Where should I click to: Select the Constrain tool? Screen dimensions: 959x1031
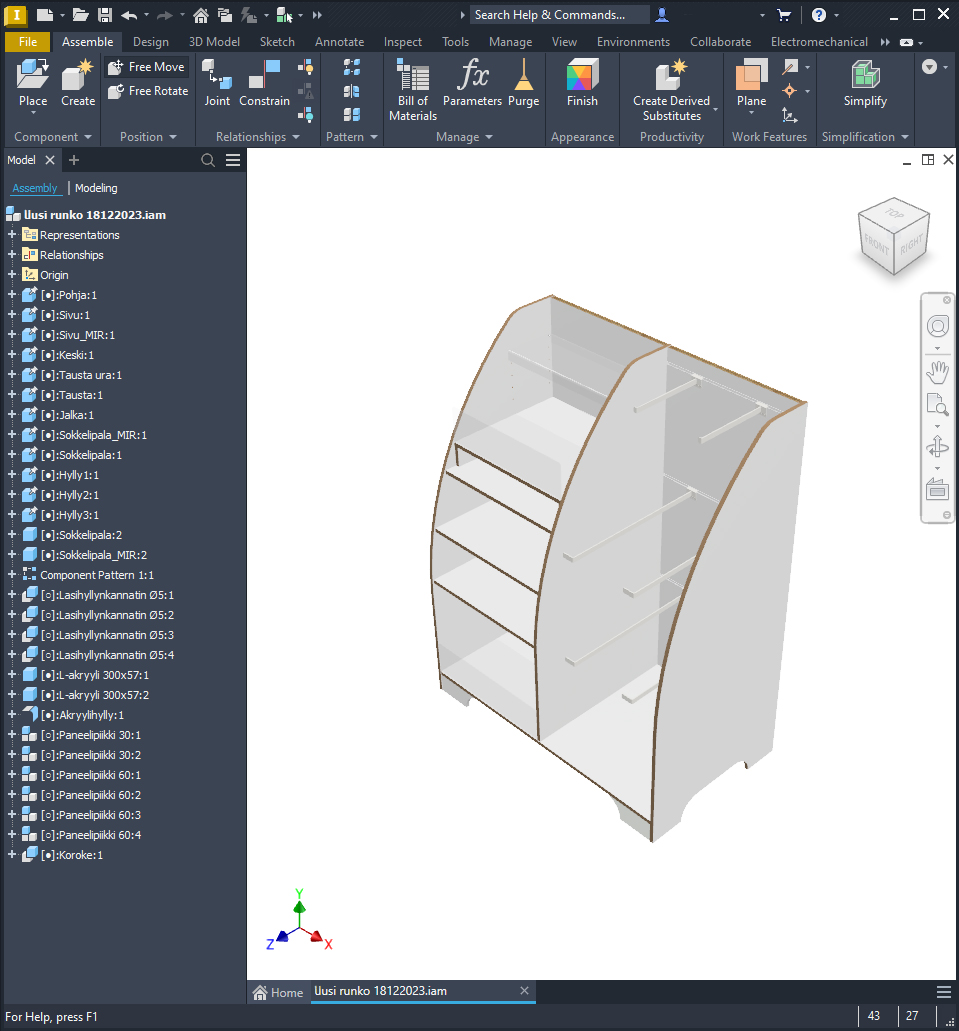[264, 77]
